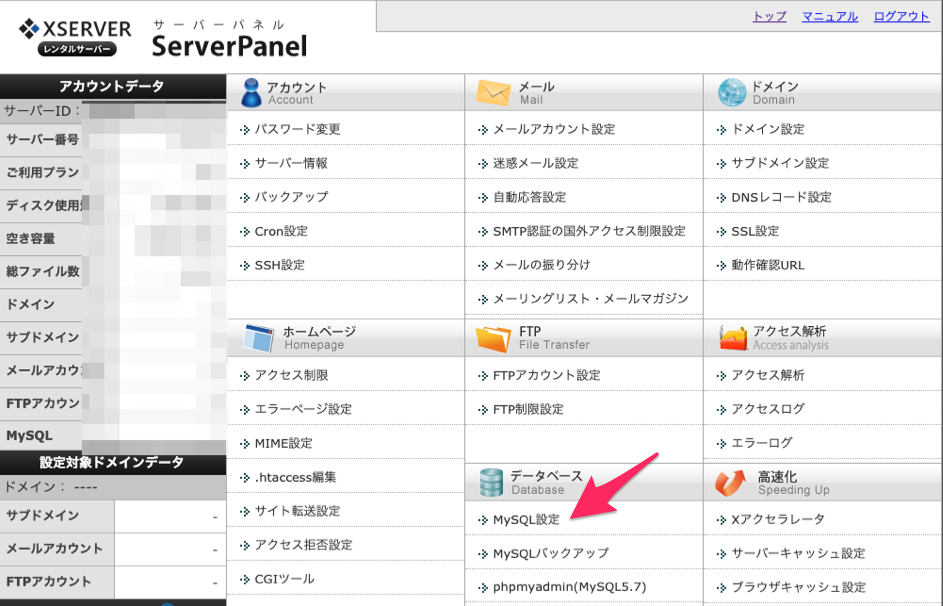943x606 pixels.
Task: Open FTP制限設定
Action: pyautogui.click(x=528, y=409)
